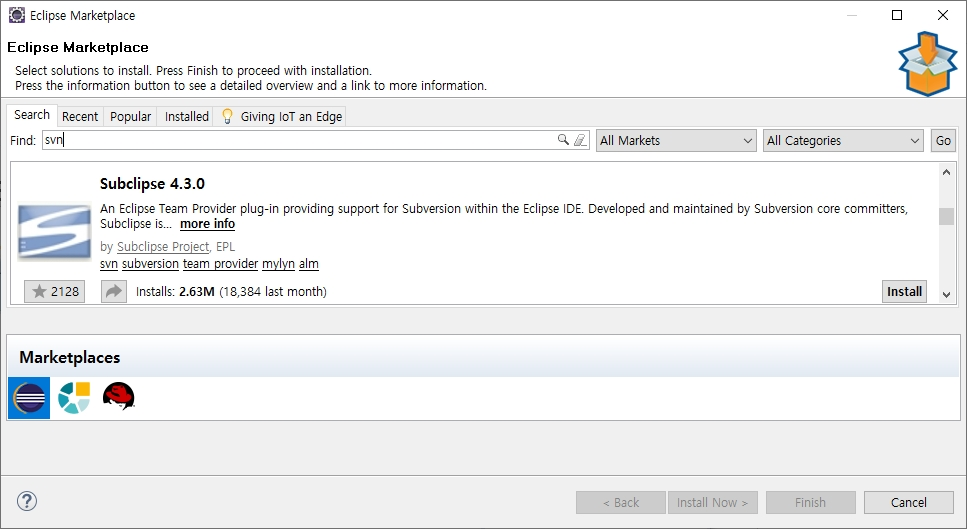This screenshot has width=967, height=529.
Task: Click the team provider tag link
Action: (220, 264)
